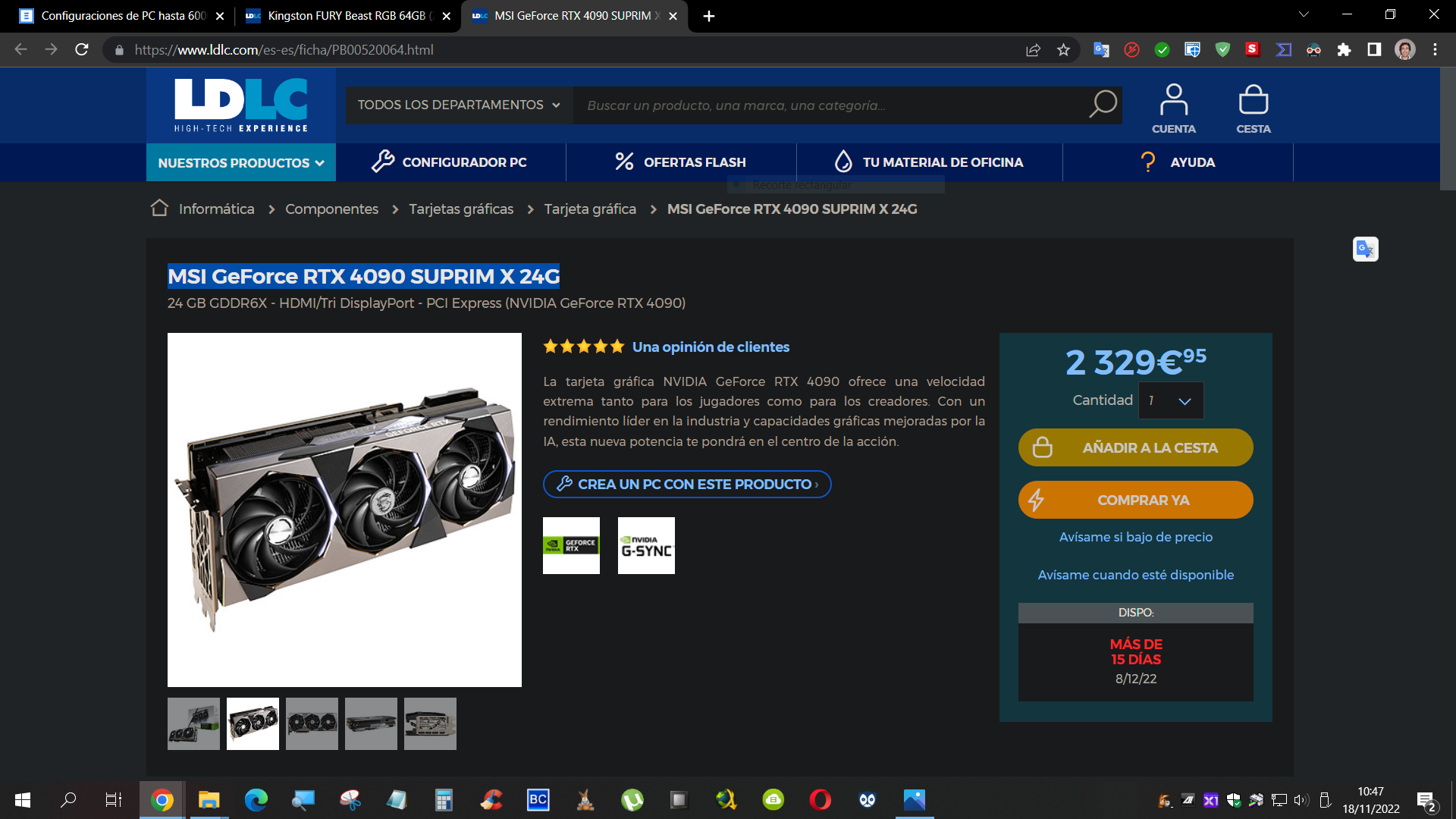
Task: Open the Chrome extensions puzzle icon
Action: click(x=1344, y=50)
